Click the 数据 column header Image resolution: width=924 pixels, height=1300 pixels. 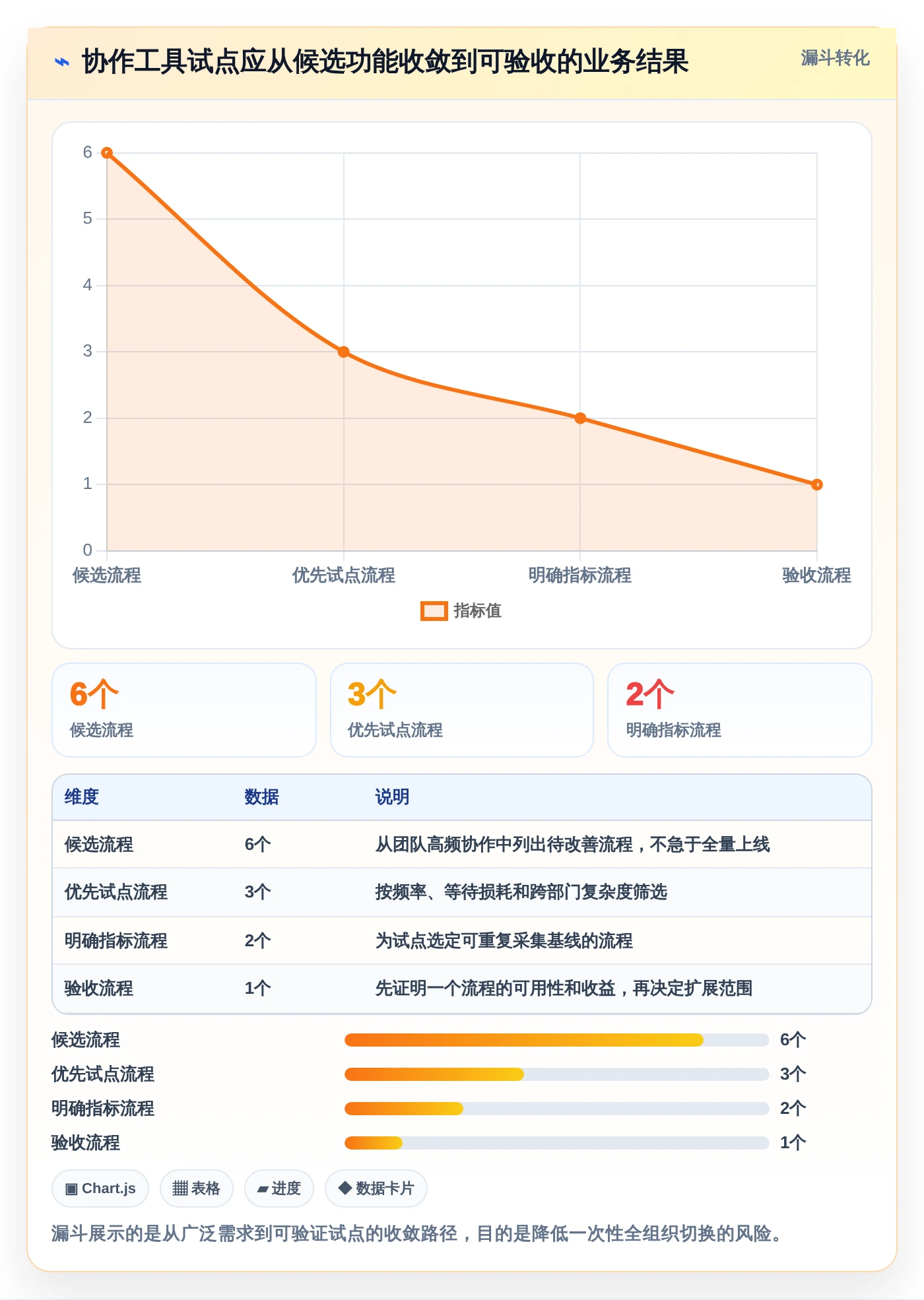tap(261, 797)
